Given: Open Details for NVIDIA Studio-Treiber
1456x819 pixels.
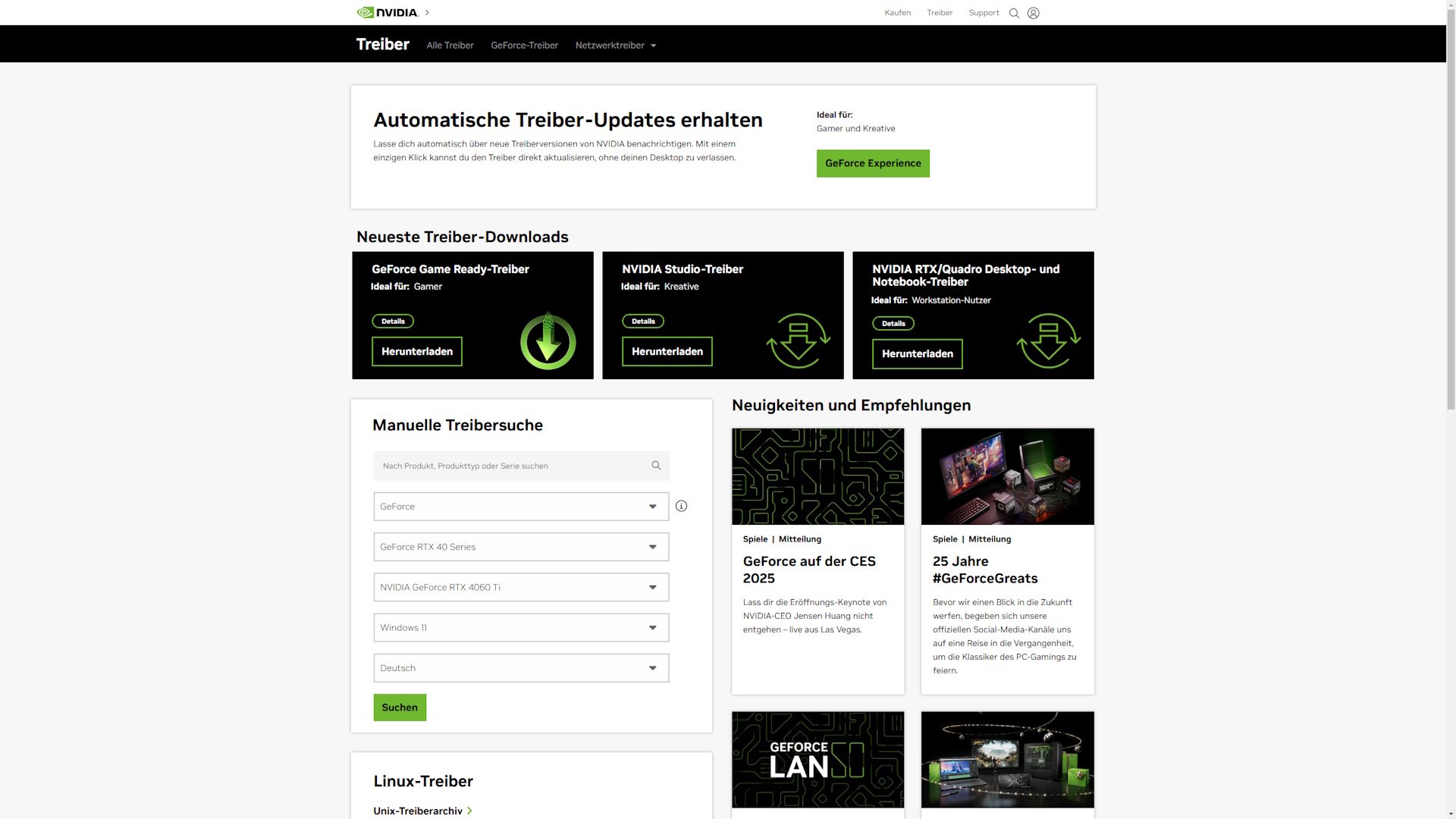Looking at the screenshot, I should [x=643, y=321].
